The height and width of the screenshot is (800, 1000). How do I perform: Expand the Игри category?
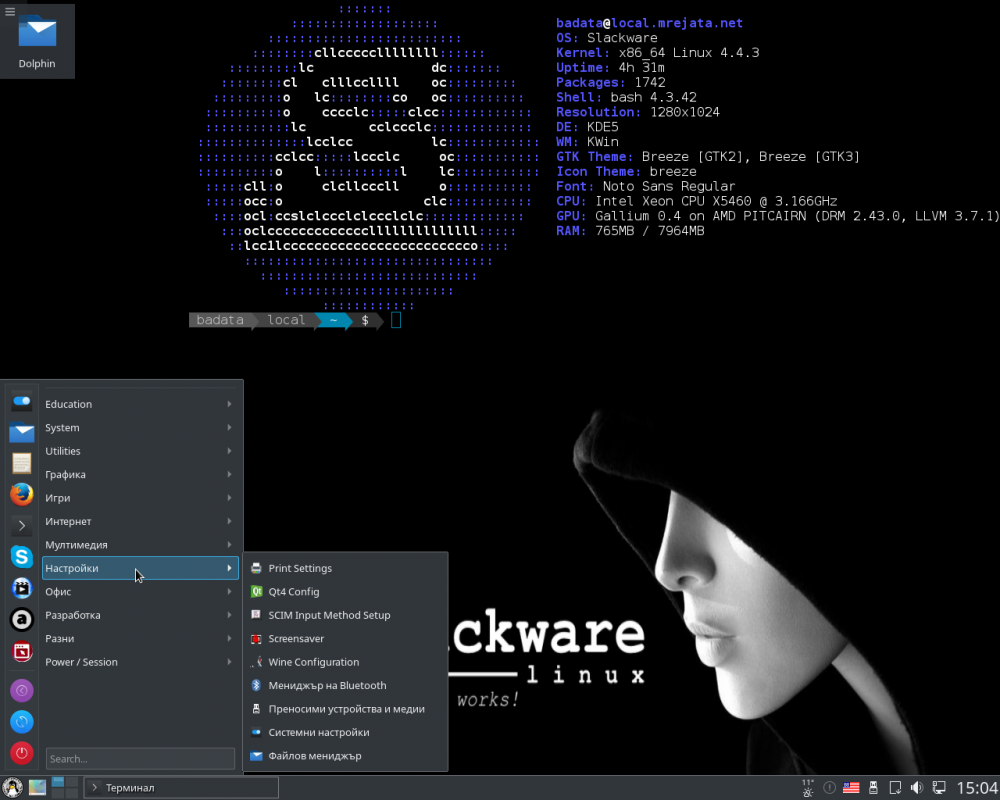140,498
